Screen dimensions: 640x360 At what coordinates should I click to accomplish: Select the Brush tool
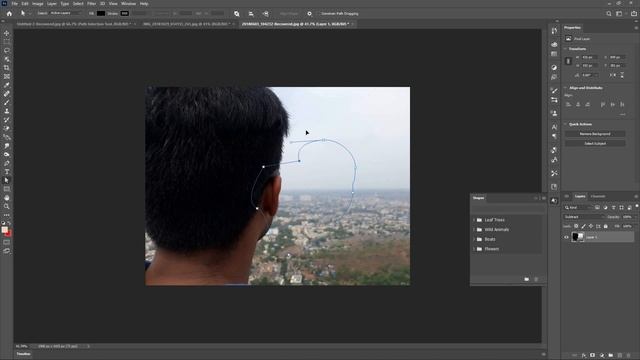[7, 102]
